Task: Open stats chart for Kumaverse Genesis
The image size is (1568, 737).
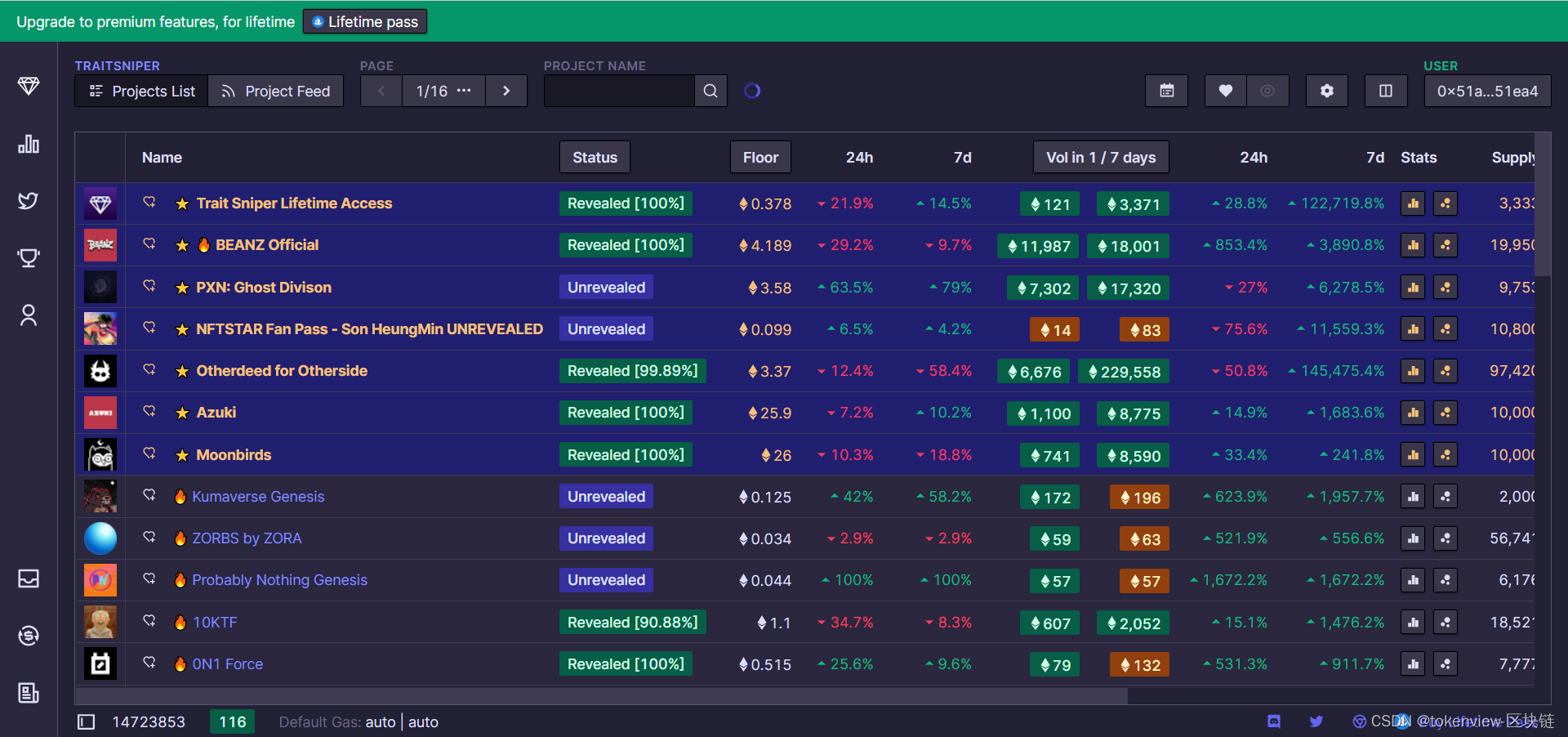Action: click(x=1413, y=497)
